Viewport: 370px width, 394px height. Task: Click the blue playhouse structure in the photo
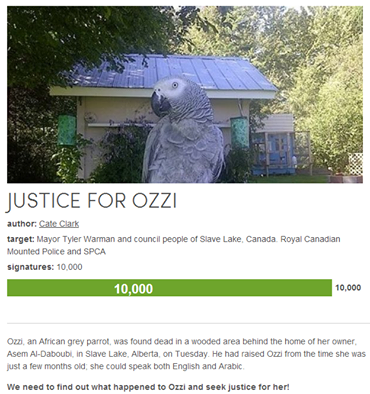[274, 153]
